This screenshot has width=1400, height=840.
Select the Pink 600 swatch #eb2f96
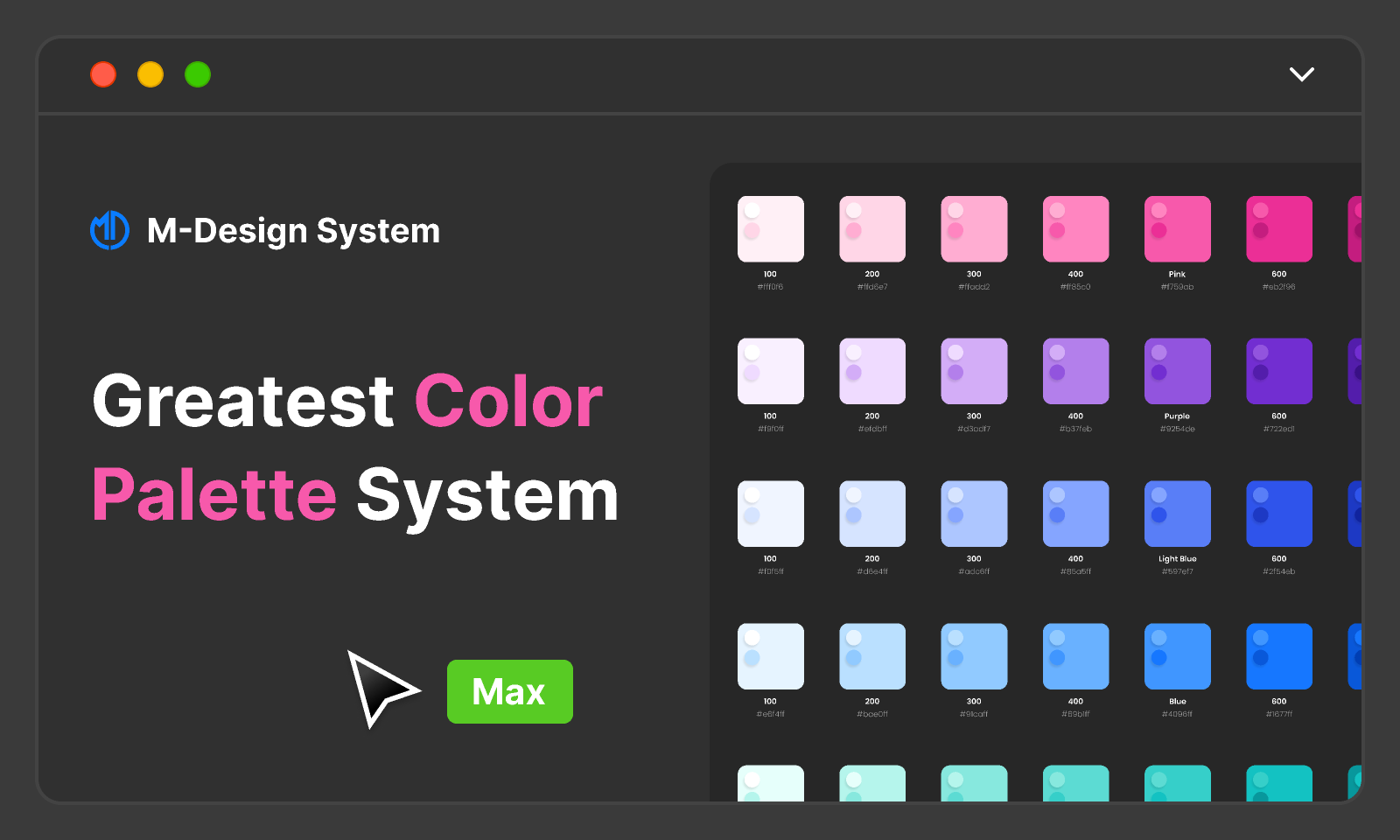pyautogui.click(x=1278, y=228)
